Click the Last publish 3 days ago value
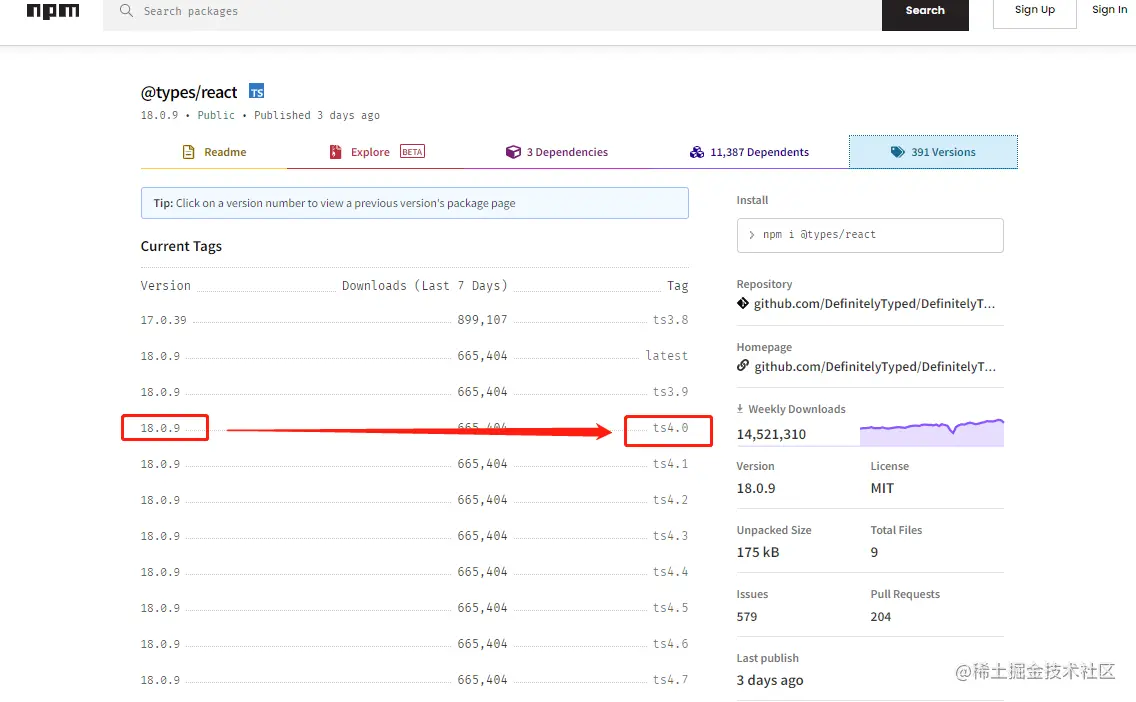Image resolution: width=1136 pixels, height=702 pixels. [x=769, y=680]
